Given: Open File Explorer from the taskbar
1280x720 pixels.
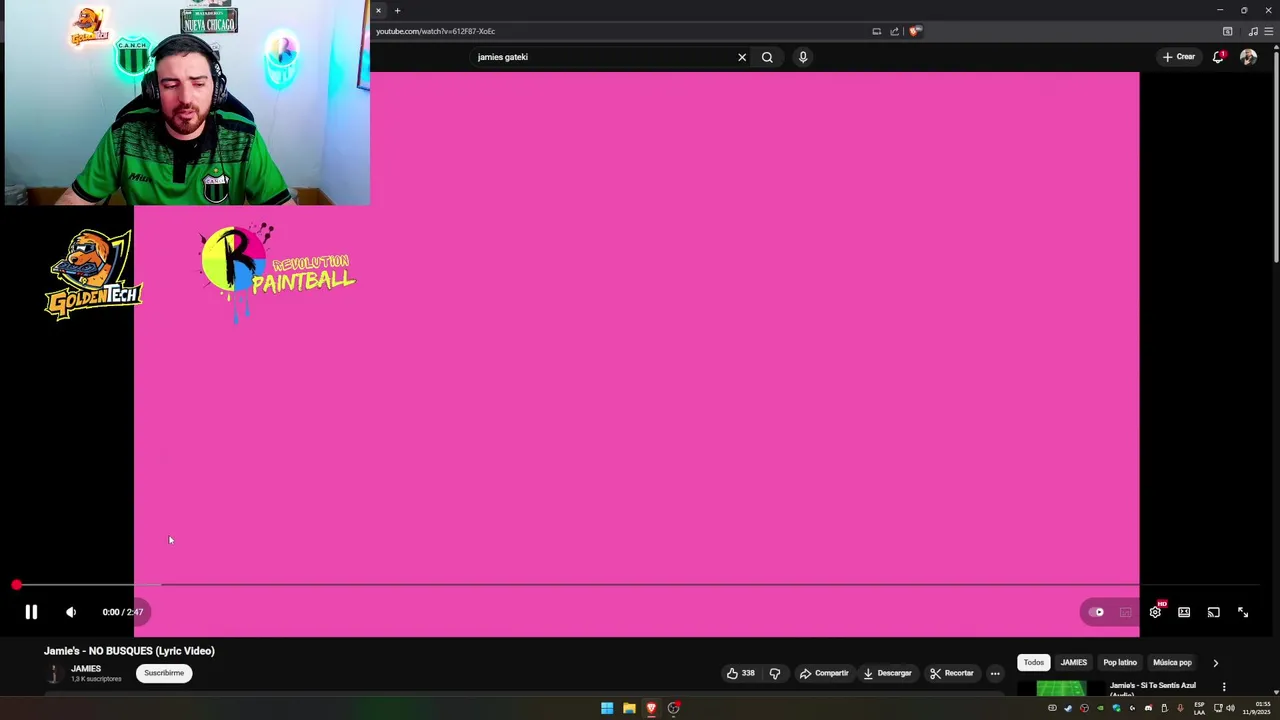Looking at the screenshot, I should coord(629,708).
